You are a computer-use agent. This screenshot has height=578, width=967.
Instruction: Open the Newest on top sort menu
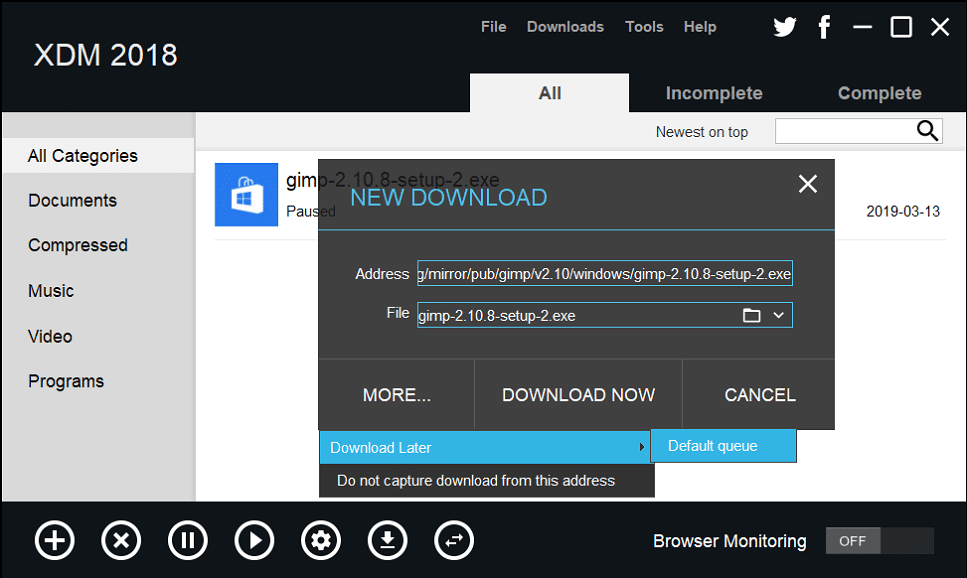coord(702,132)
